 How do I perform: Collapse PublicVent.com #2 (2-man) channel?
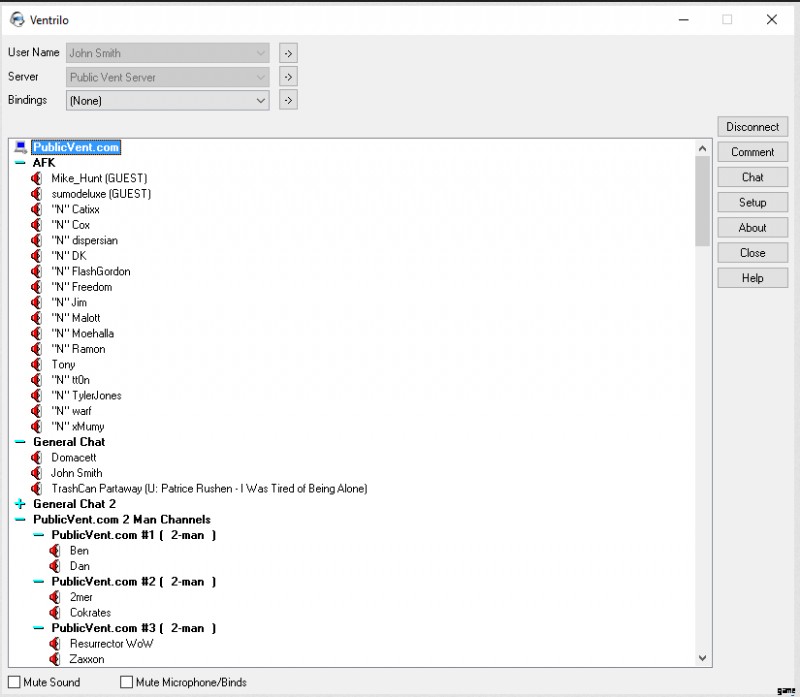point(38,582)
